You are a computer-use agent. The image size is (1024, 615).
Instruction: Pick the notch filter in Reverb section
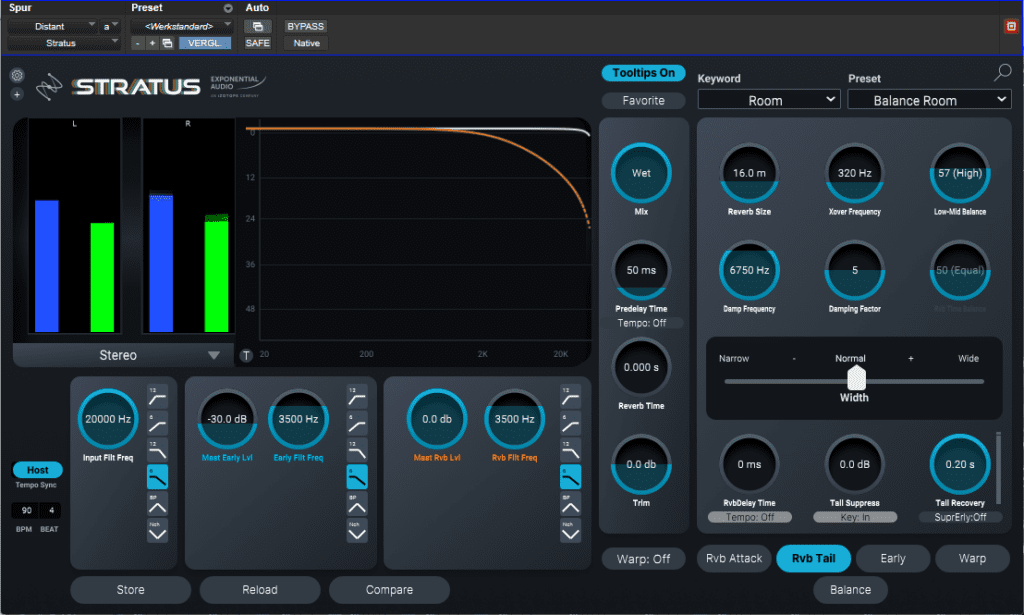click(x=570, y=531)
